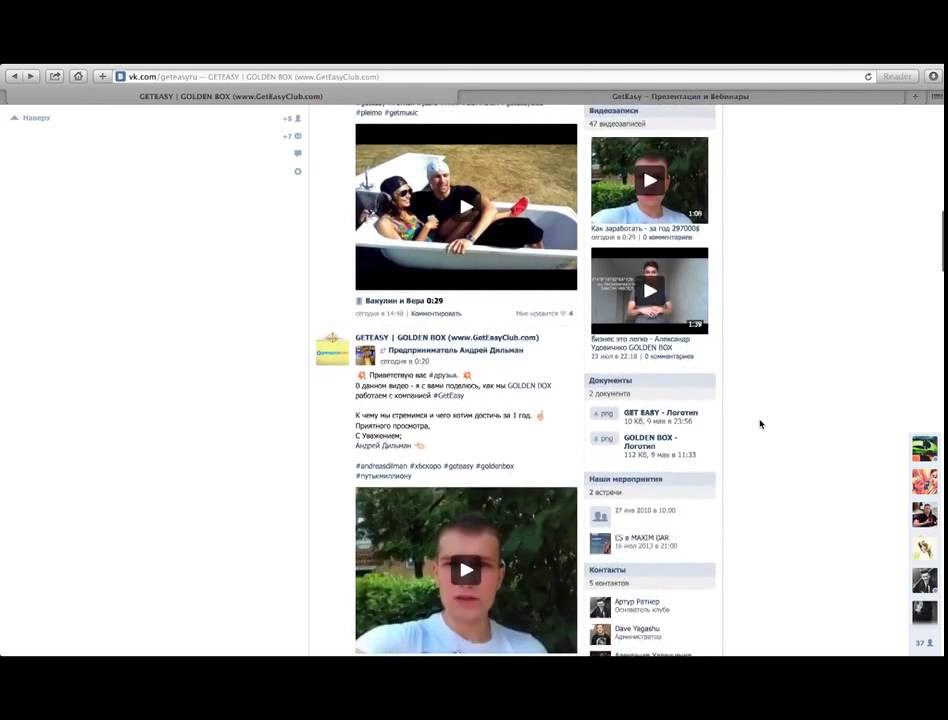The width and height of the screenshot is (948, 720).
Task: Click the Комментировать link
Action: (436, 314)
